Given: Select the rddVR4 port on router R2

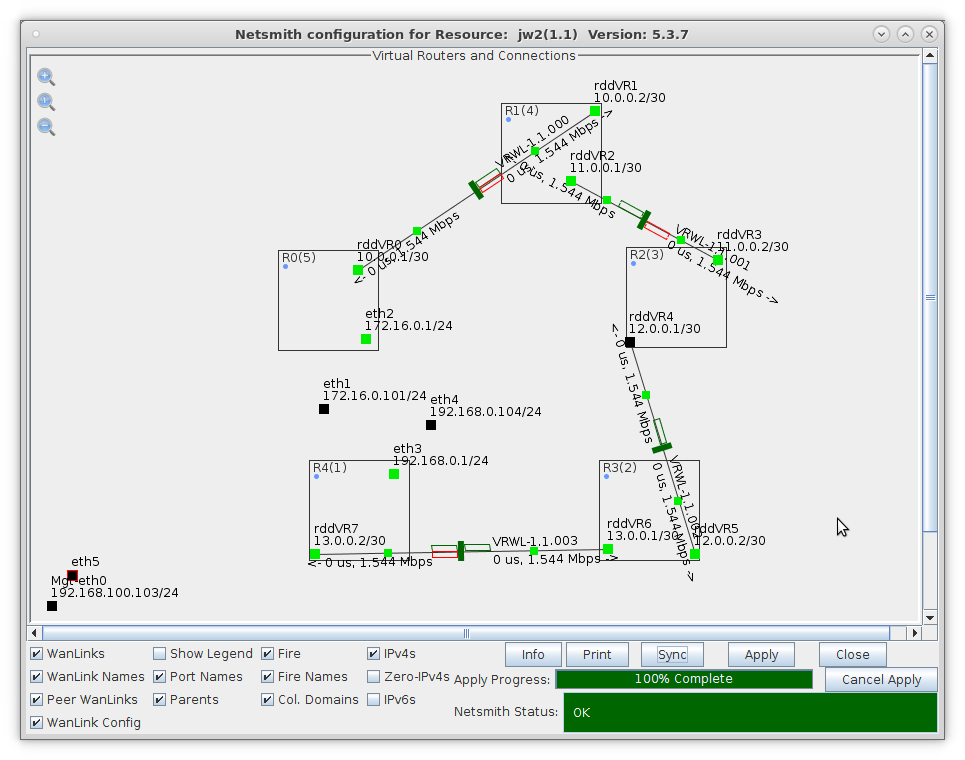Looking at the screenshot, I should click(630, 342).
